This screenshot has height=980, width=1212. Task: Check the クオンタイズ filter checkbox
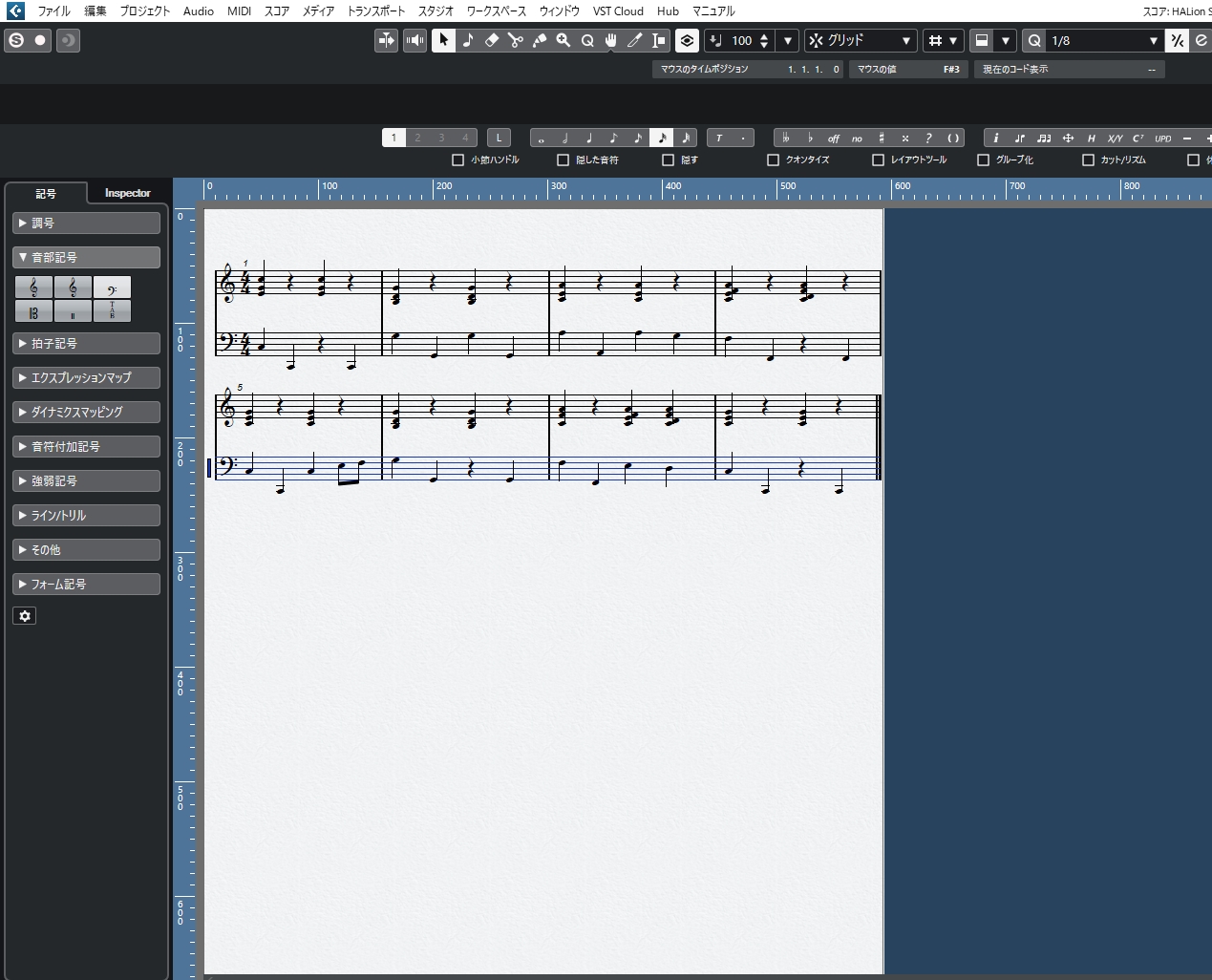pos(774,160)
